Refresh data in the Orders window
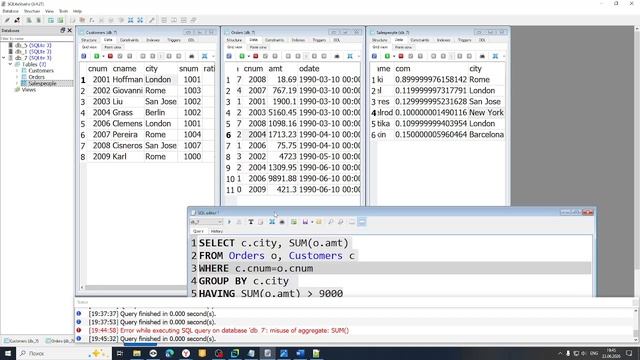 pos(229,56)
